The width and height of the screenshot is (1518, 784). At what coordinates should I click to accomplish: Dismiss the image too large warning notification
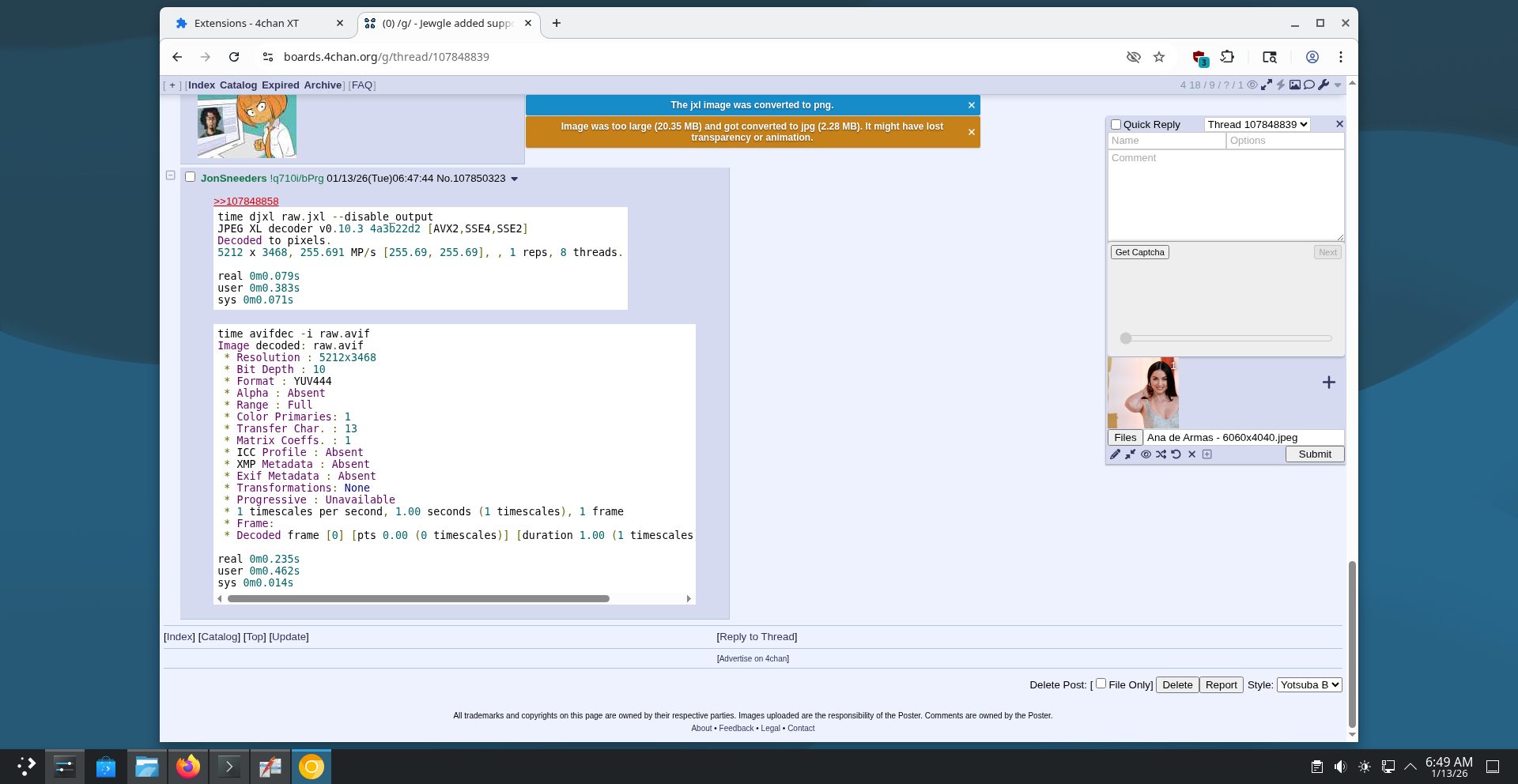tap(972, 132)
